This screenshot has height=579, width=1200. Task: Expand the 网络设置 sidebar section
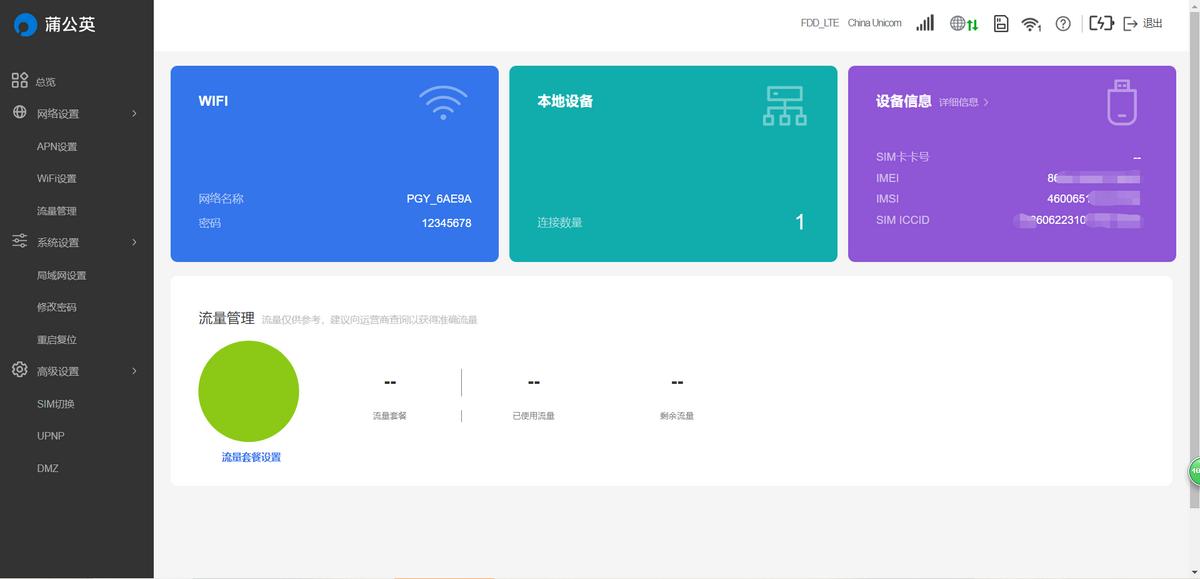[x=70, y=113]
